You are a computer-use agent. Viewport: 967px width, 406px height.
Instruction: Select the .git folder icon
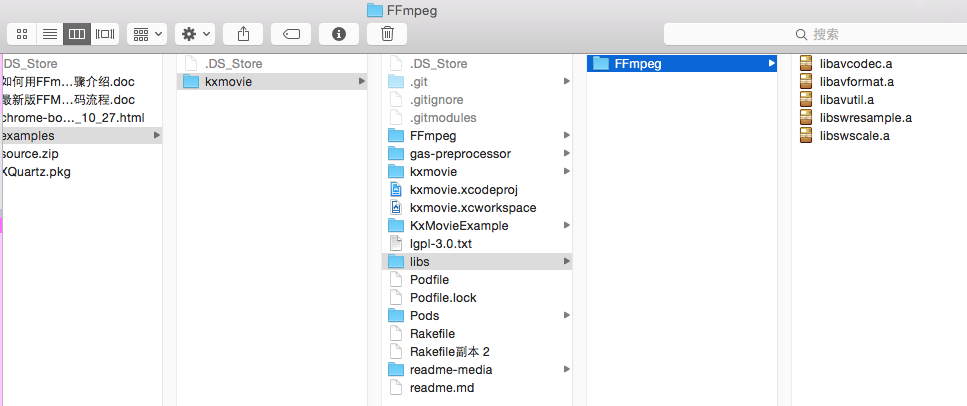396,81
